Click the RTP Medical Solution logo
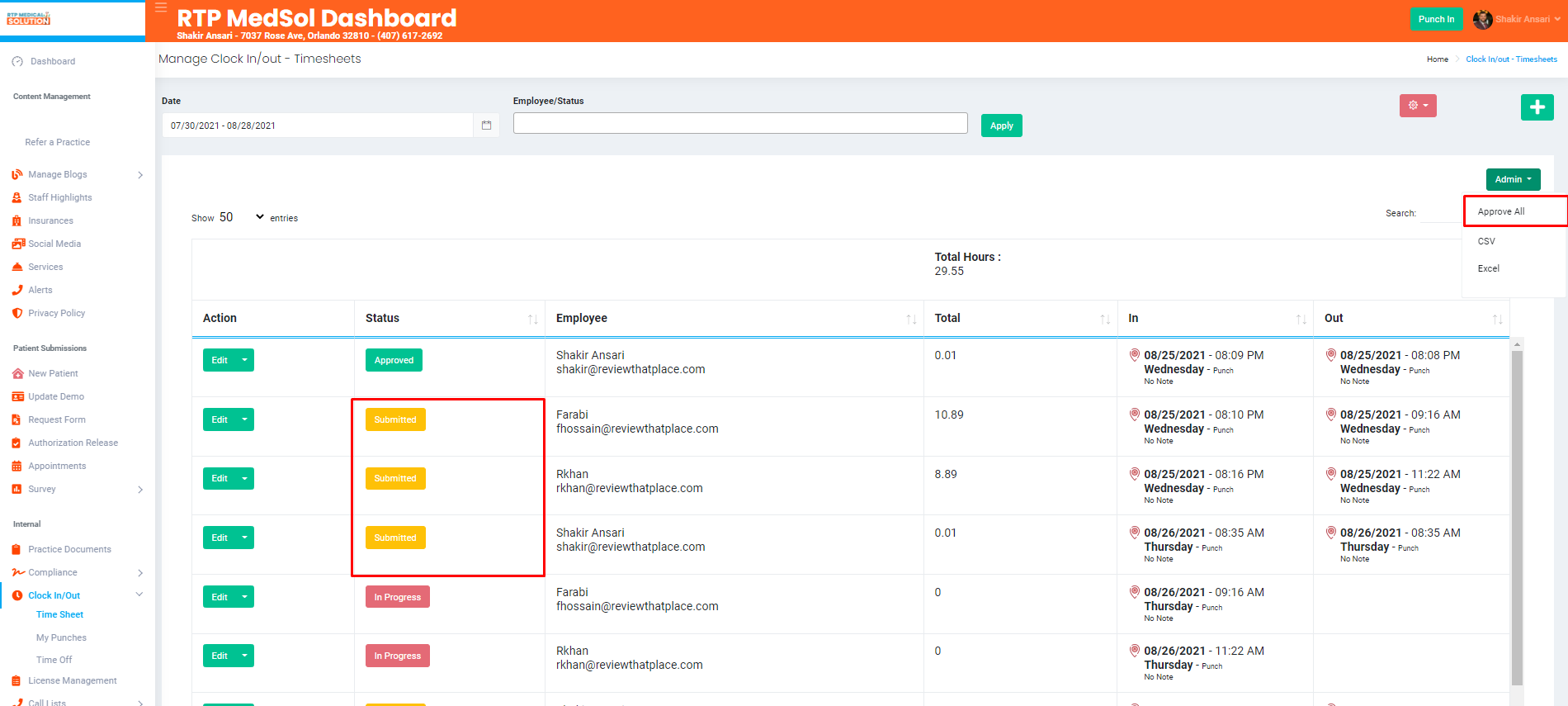 [x=29, y=18]
